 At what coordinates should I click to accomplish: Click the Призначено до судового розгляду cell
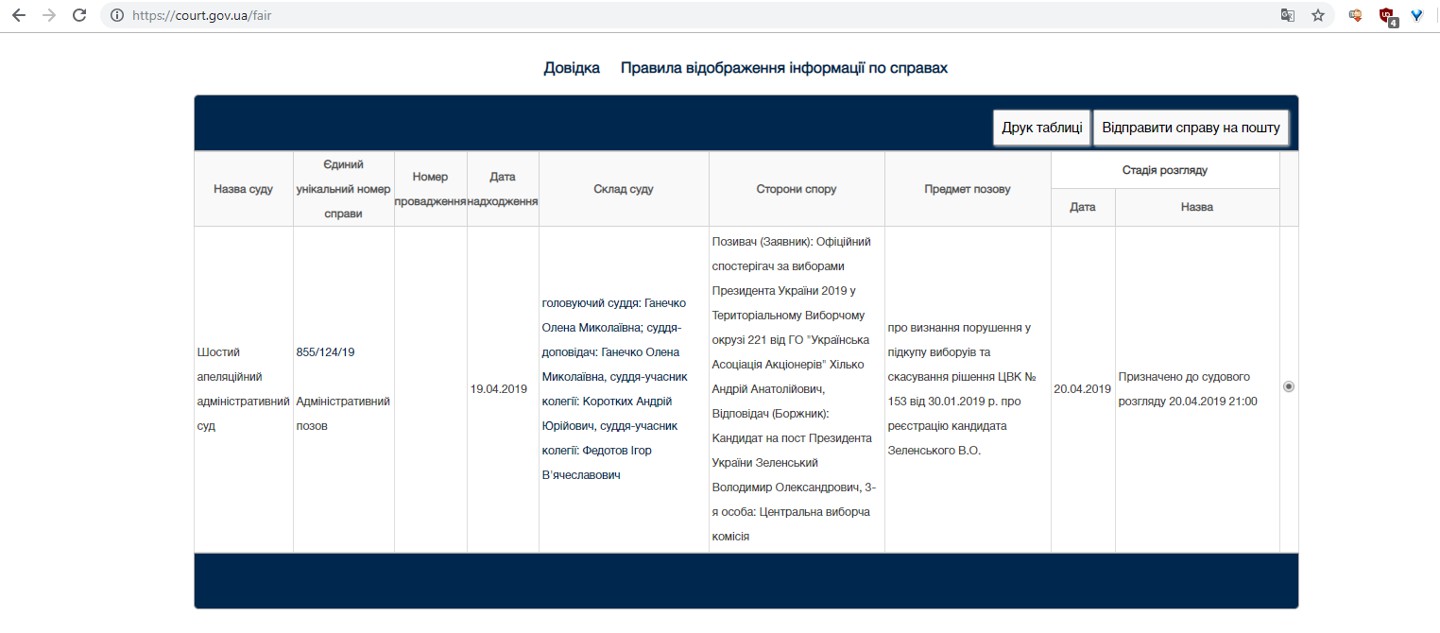point(1197,389)
